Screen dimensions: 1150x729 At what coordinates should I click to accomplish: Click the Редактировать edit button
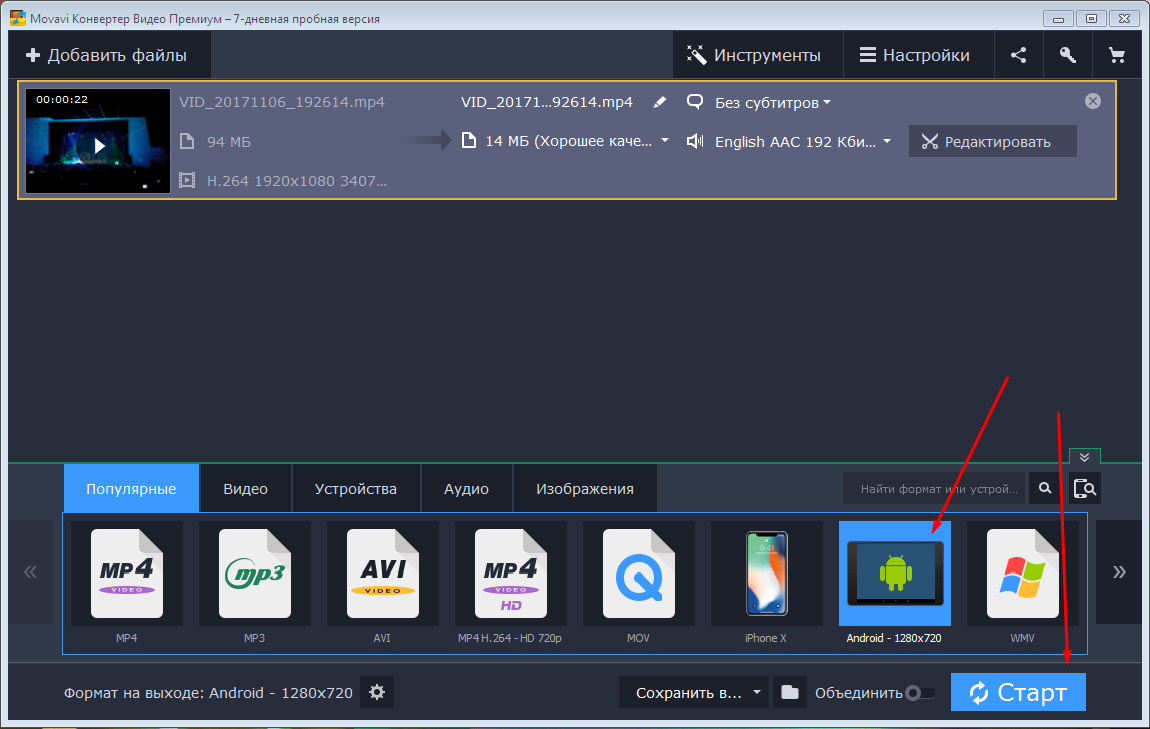(992, 142)
